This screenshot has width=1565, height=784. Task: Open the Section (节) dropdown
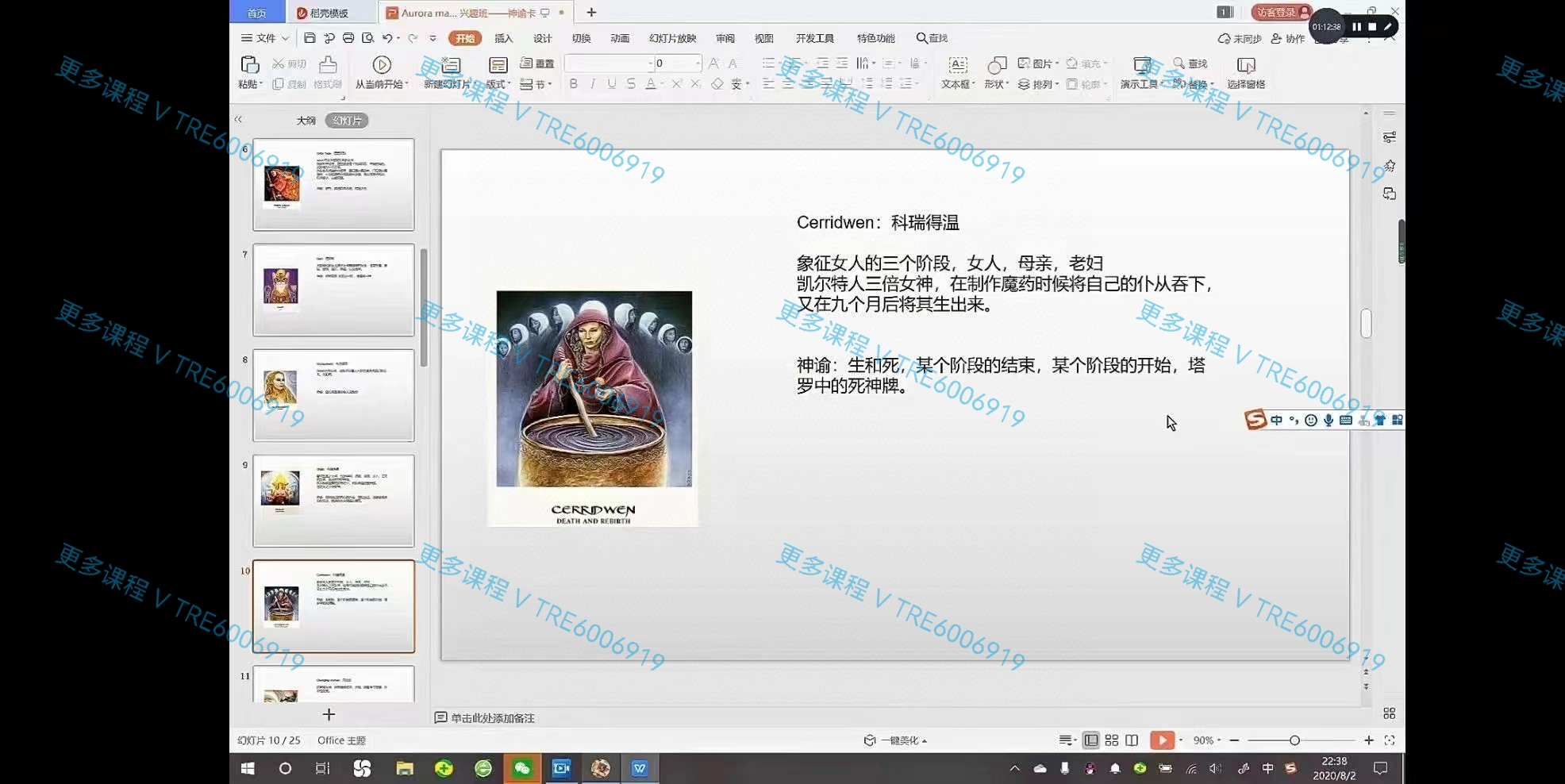pos(536,84)
